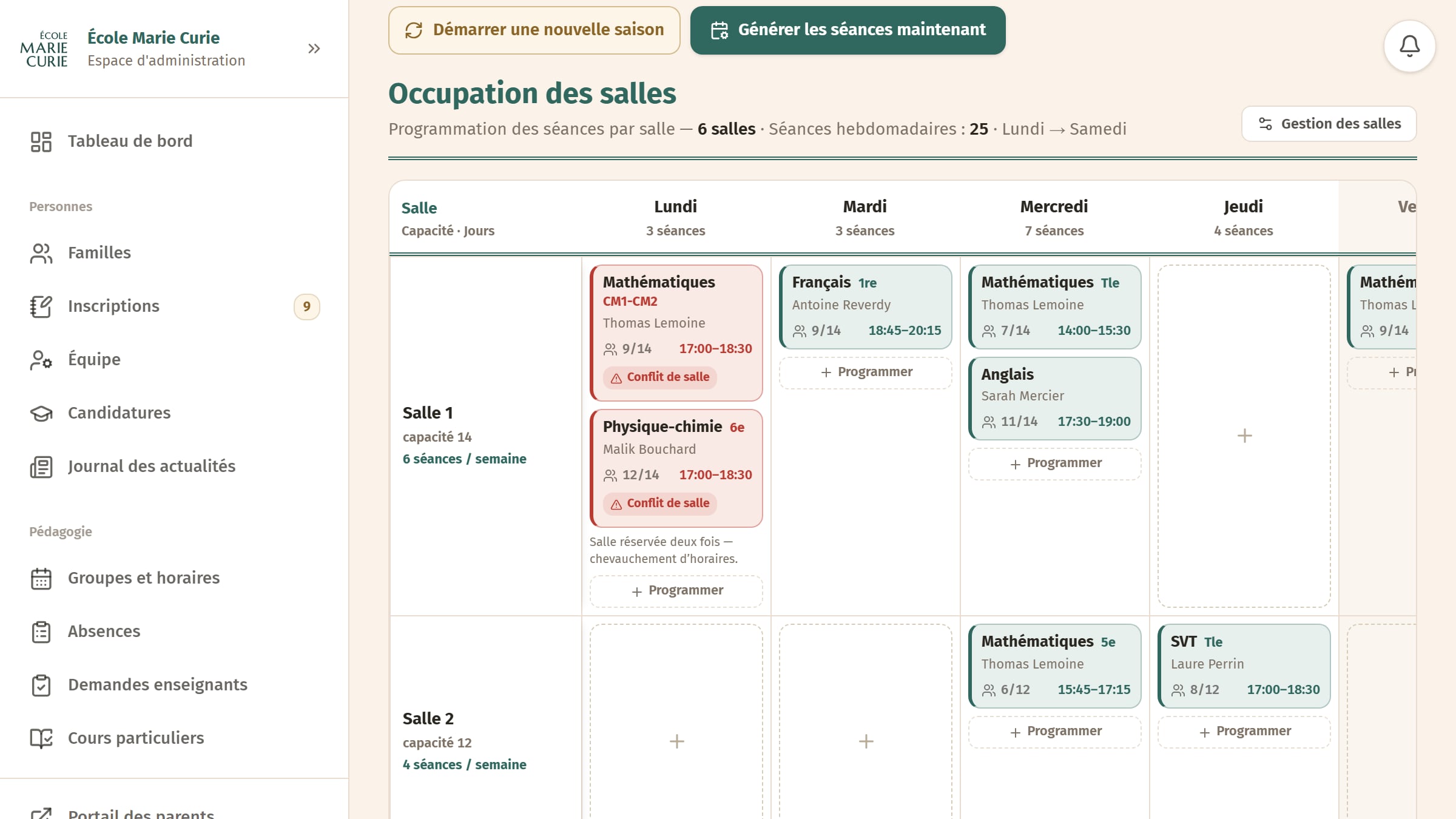Open Mathématiques 5e session card
The image size is (1456, 819).
click(x=1054, y=666)
